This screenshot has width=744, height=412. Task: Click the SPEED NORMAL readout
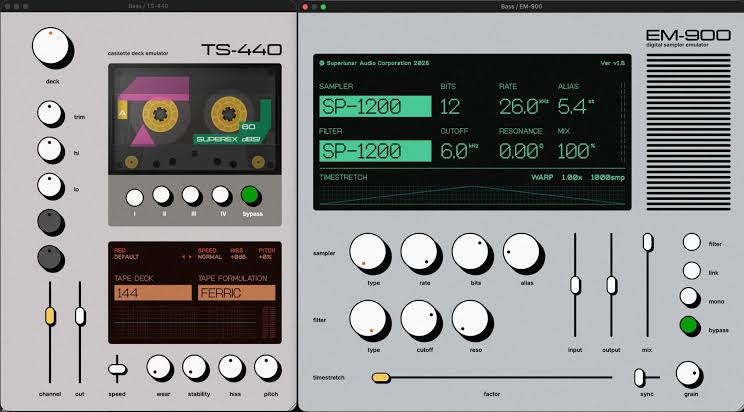tap(210, 253)
